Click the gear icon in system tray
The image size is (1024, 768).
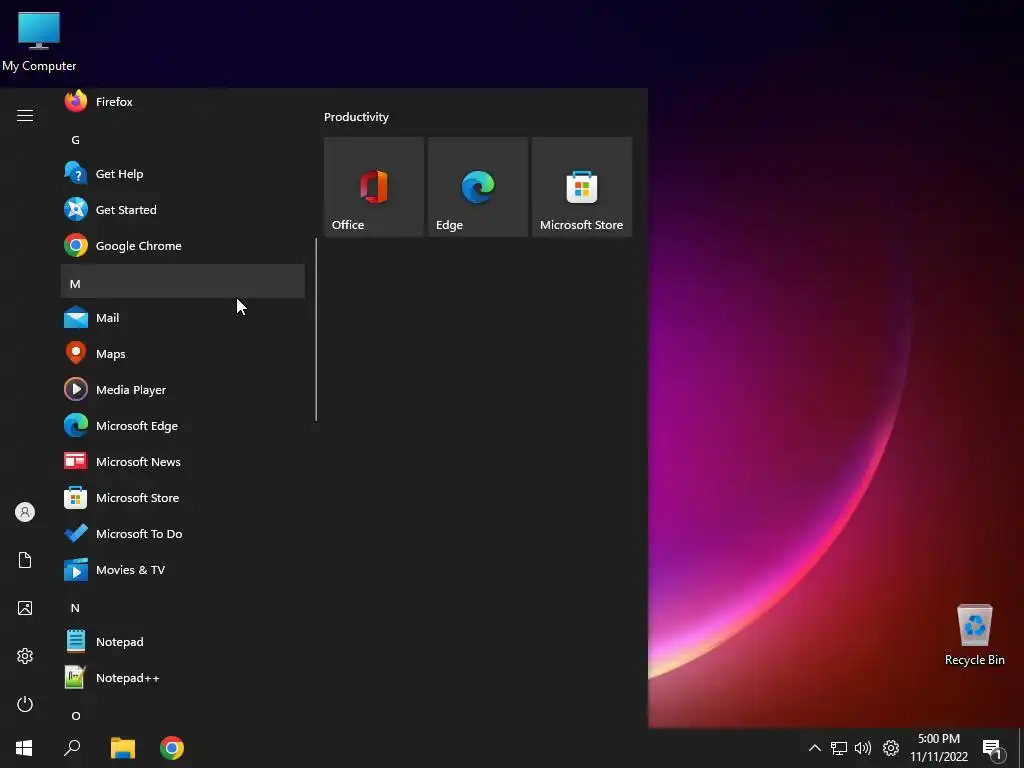pyautogui.click(x=891, y=748)
